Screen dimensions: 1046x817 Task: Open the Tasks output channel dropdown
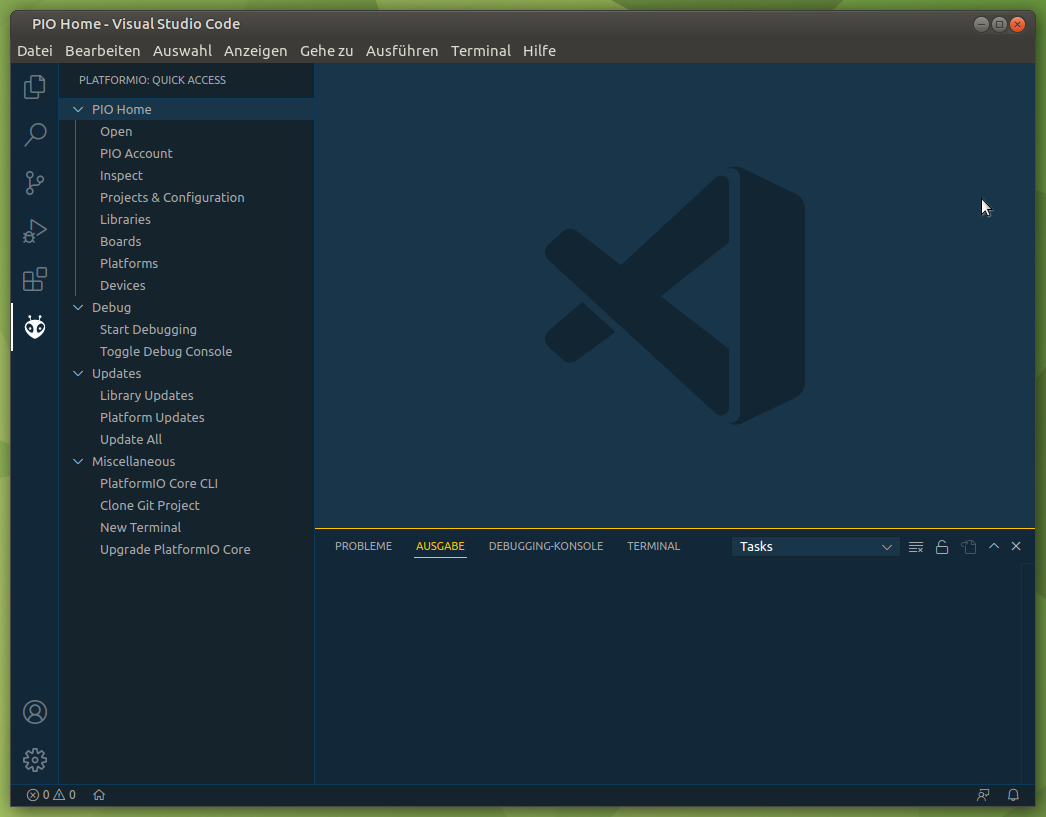815,547
